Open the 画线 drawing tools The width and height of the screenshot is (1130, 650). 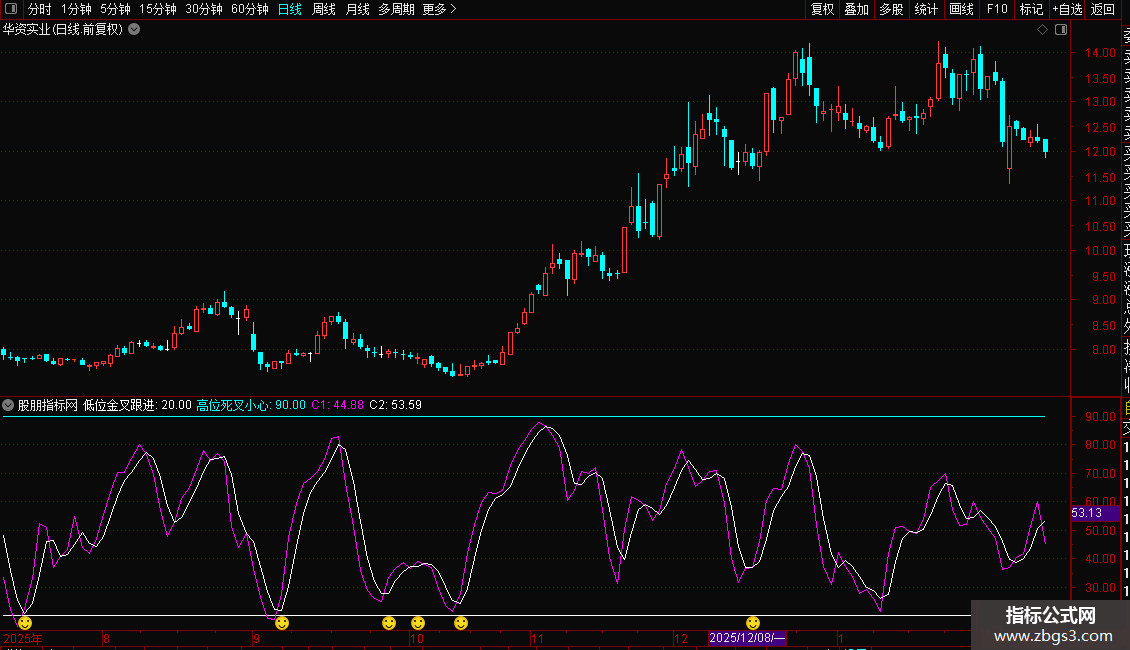click(x=961, y=9)
